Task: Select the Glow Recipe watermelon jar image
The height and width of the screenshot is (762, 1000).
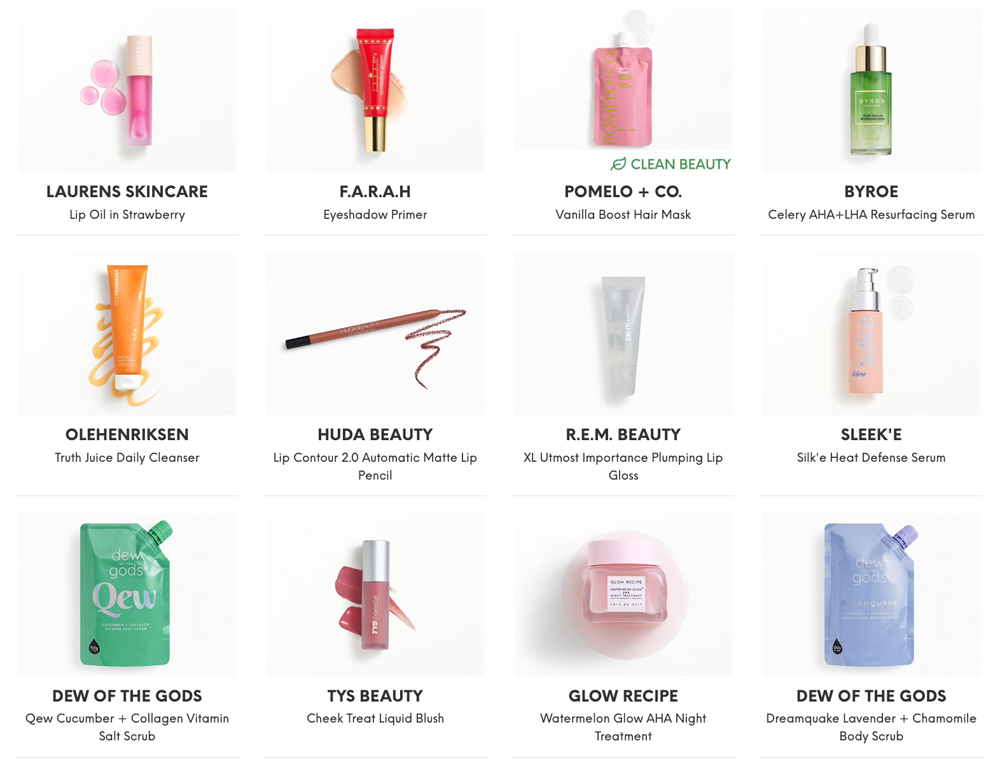Action: tap(623, 594)
